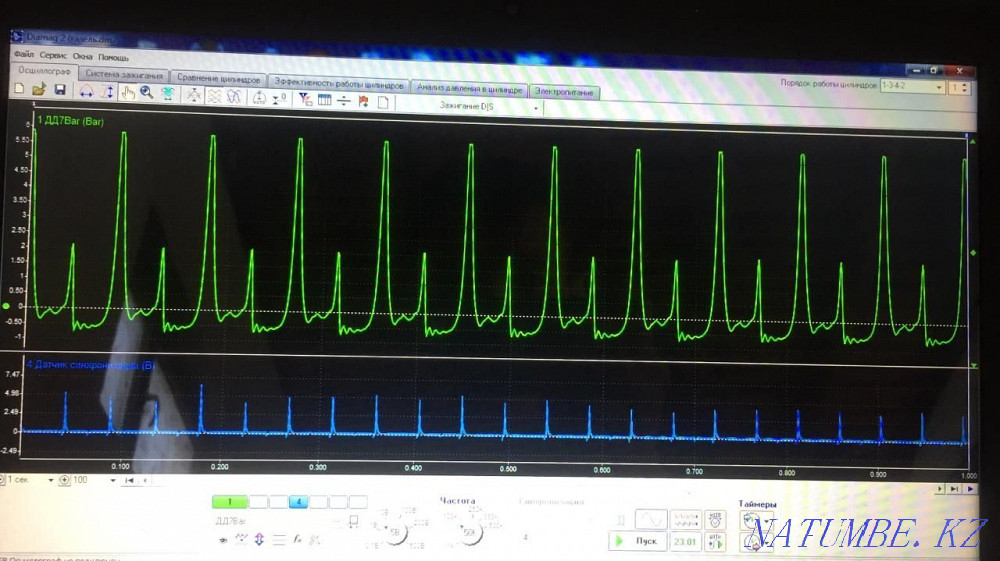Click the filter funnel icon
This screenshot has height=561, width=1000.
coord(305,100)
